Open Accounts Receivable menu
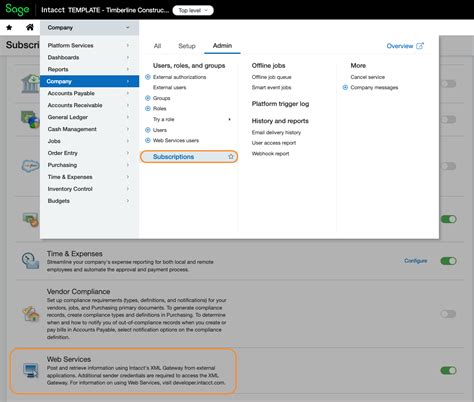 [89, 105]
